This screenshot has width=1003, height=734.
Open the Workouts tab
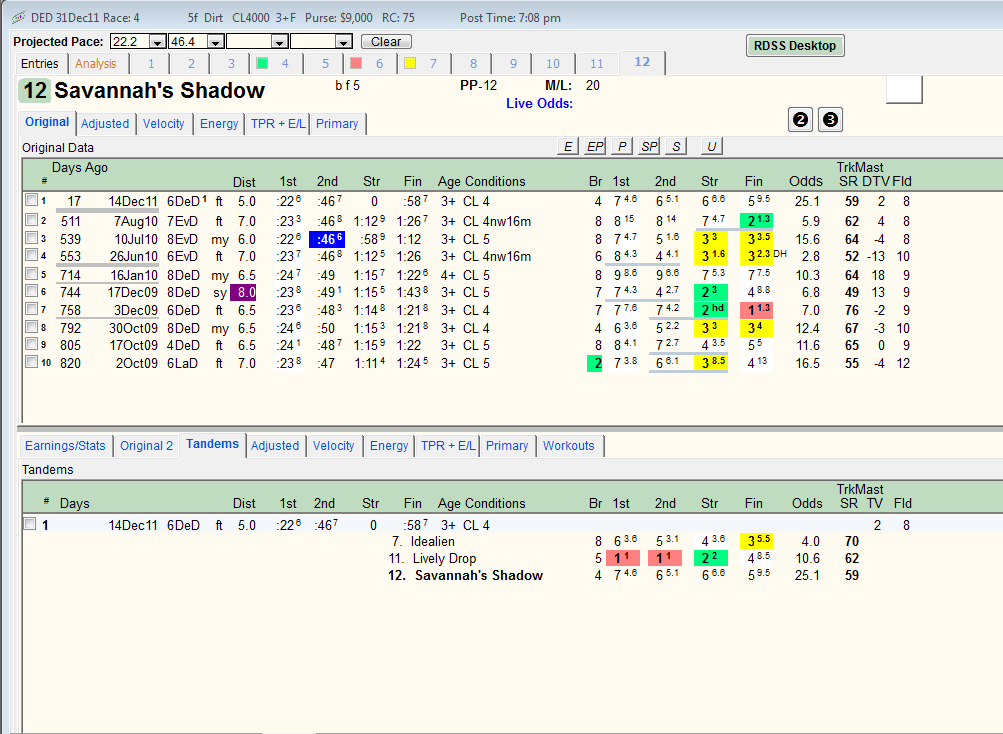[569, 445]
